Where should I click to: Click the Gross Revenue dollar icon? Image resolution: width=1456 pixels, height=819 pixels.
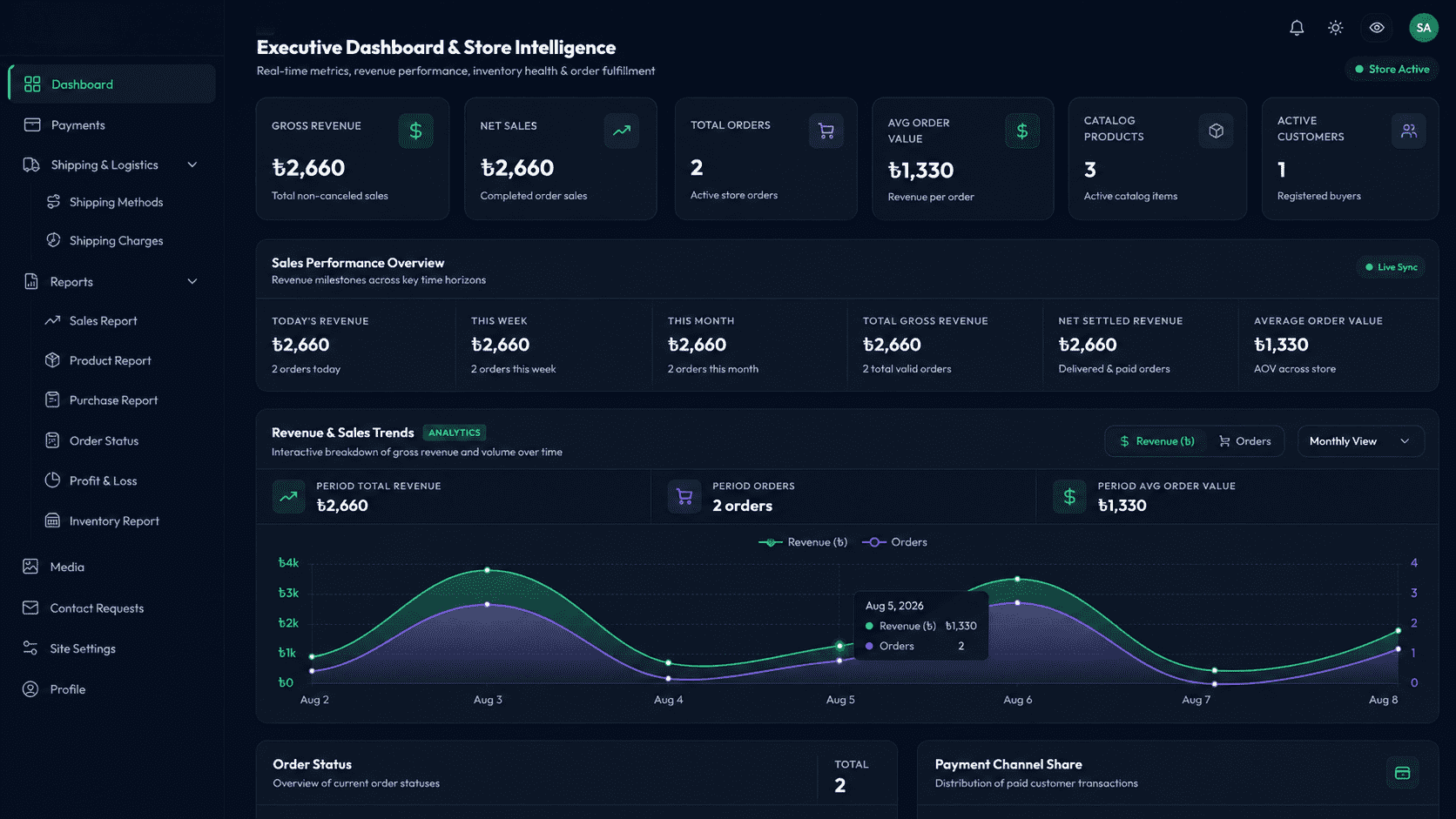click(416, 131)
